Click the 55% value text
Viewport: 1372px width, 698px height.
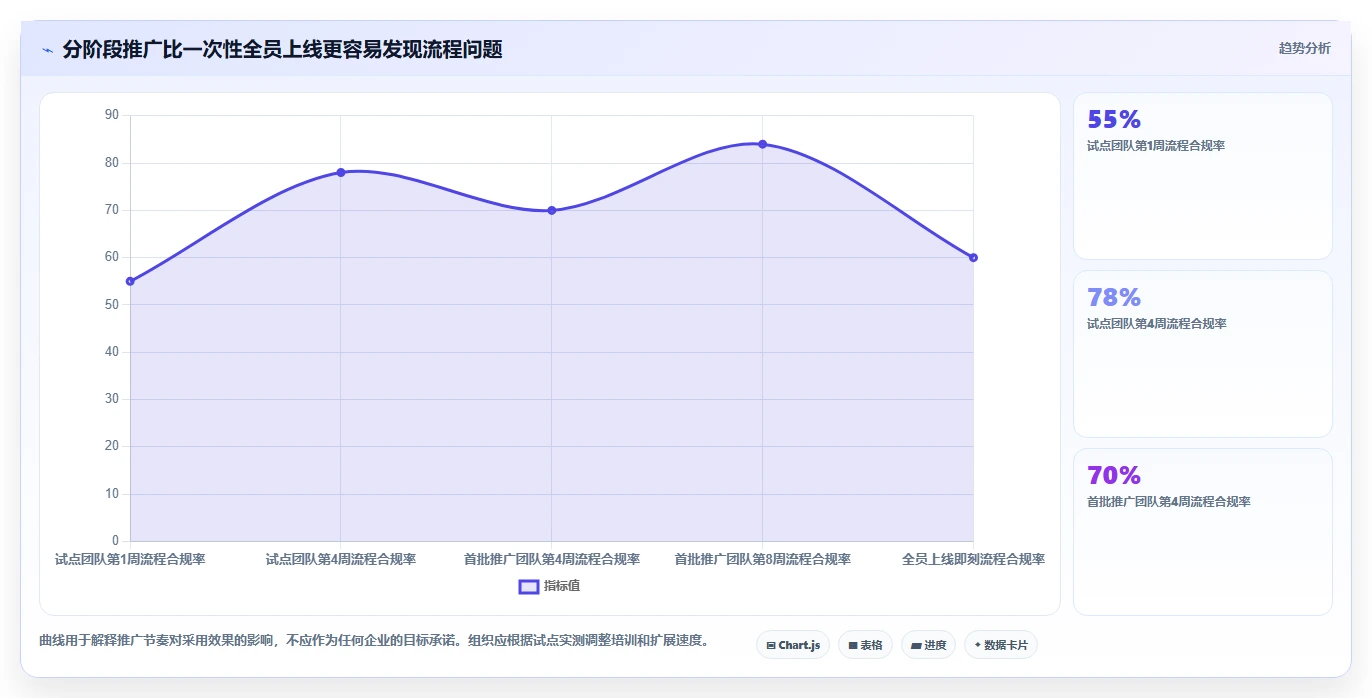pyautogui.click(x=1114, y=120)
